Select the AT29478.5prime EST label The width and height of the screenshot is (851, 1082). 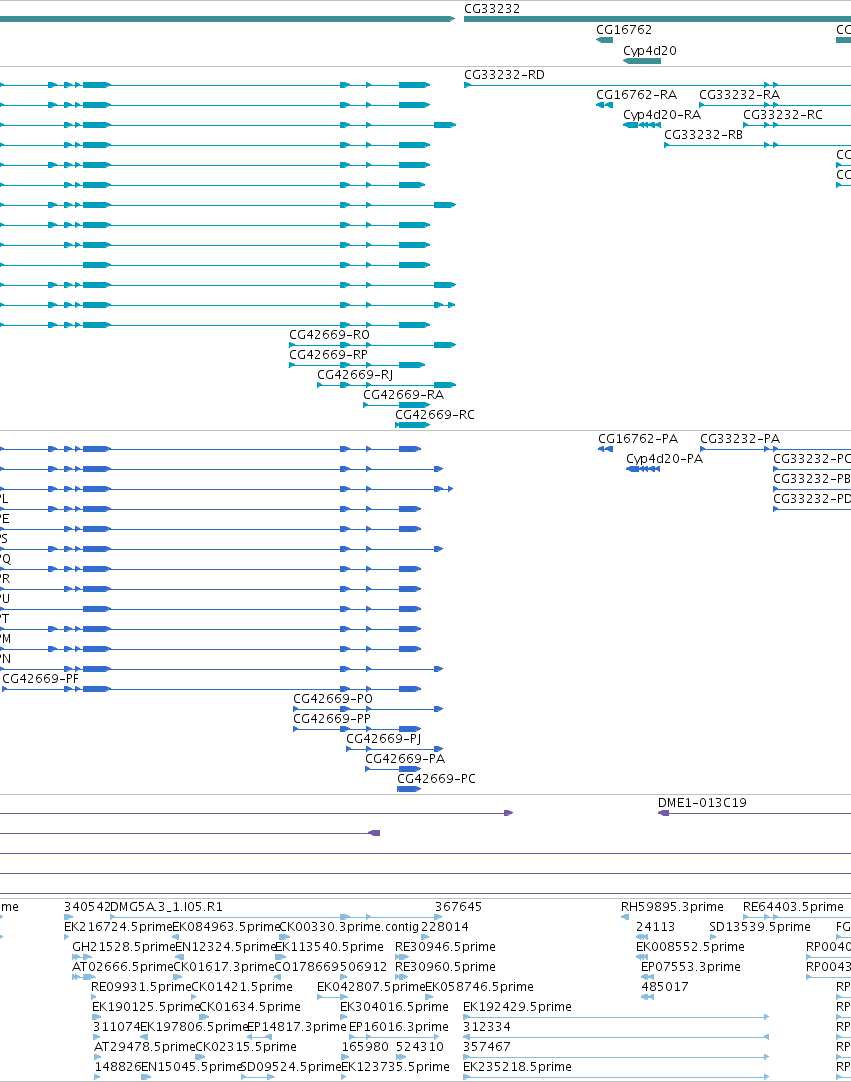click(x=144, y=1047)
